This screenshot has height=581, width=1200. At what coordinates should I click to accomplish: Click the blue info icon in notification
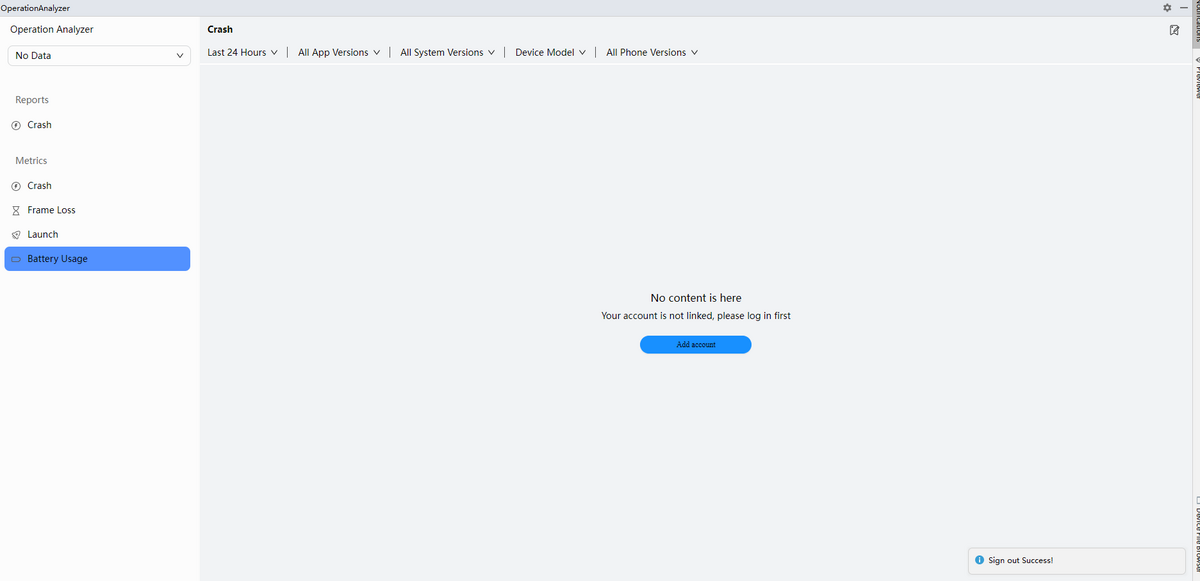pos(980,560)
